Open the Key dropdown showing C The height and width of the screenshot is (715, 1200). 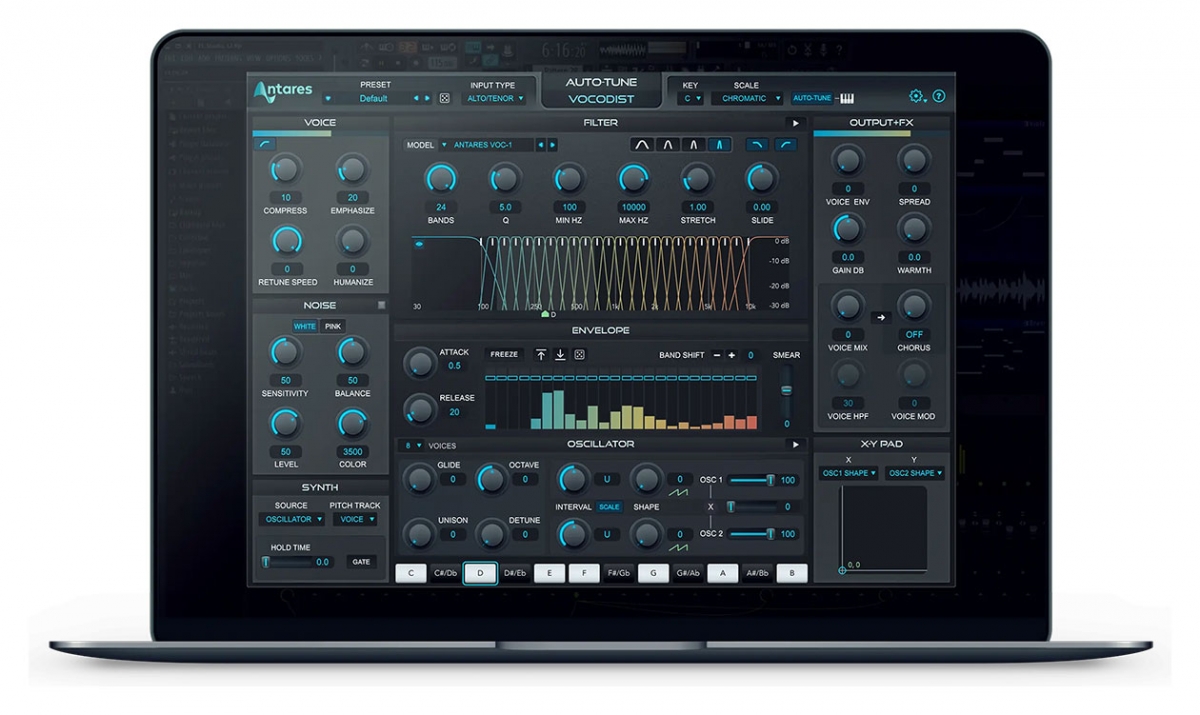click(691, 98)
